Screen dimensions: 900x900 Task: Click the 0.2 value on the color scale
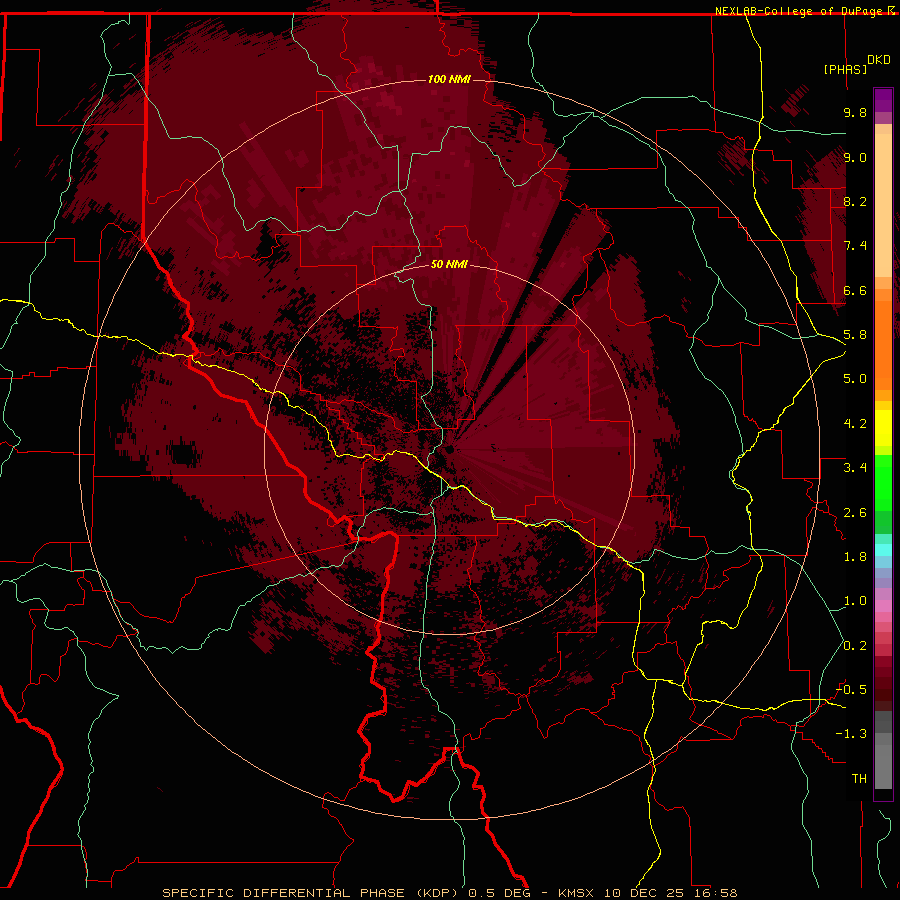click(855, 646)
